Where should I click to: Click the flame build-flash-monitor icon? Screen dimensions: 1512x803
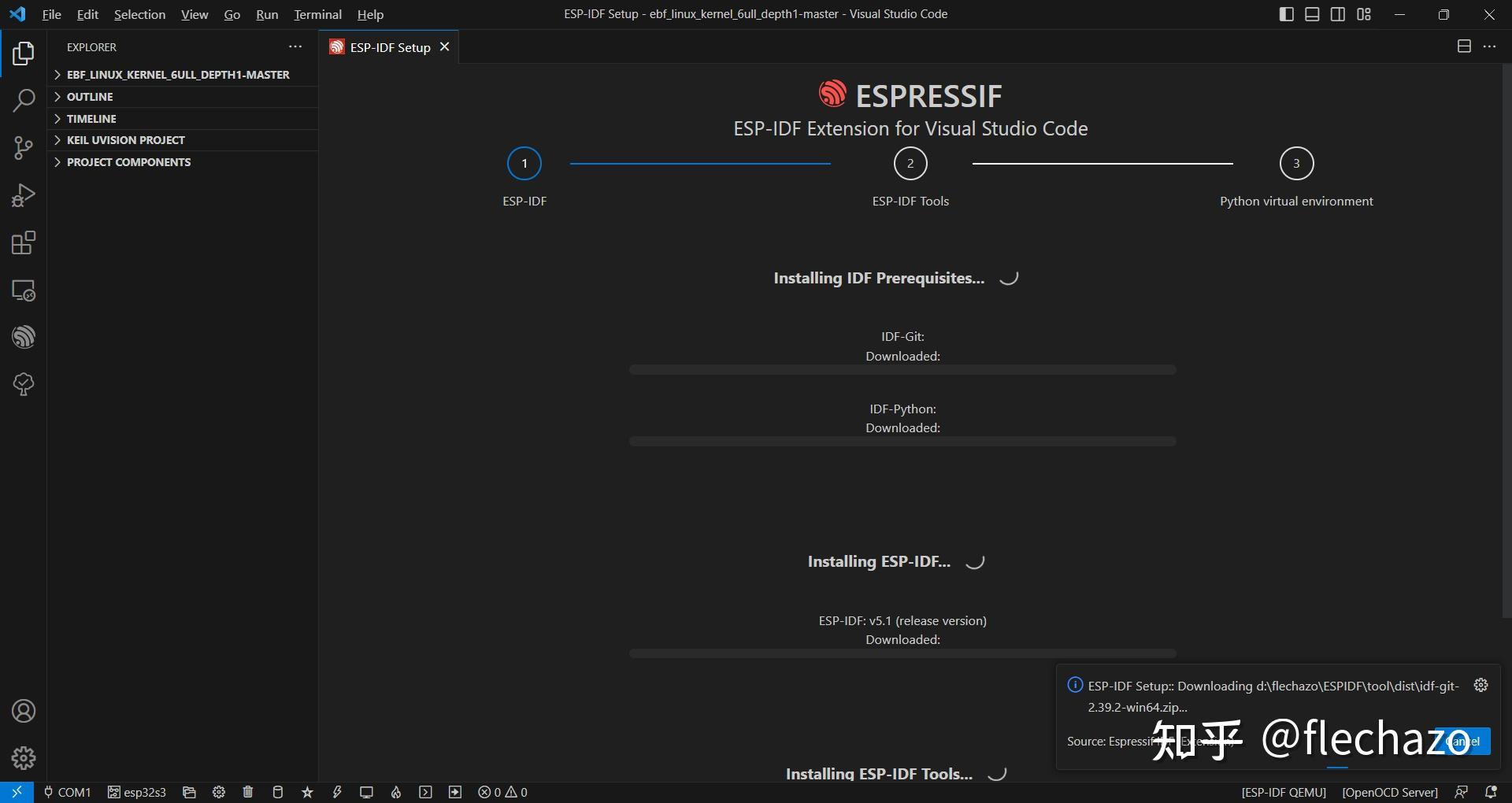click(396, 792)
